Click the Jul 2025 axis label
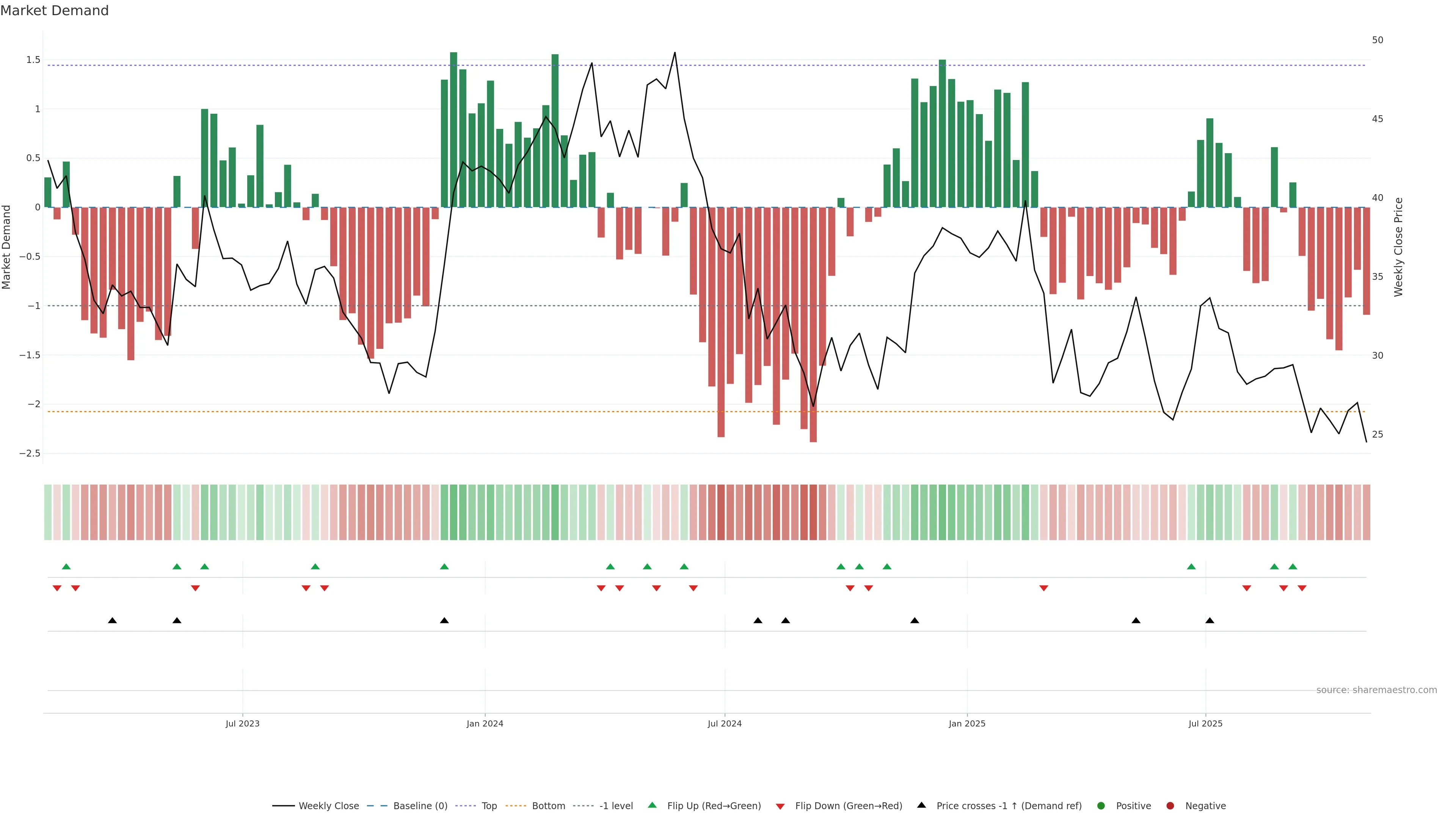Viewport: 1456px width, 819px height. point(1205,723)
